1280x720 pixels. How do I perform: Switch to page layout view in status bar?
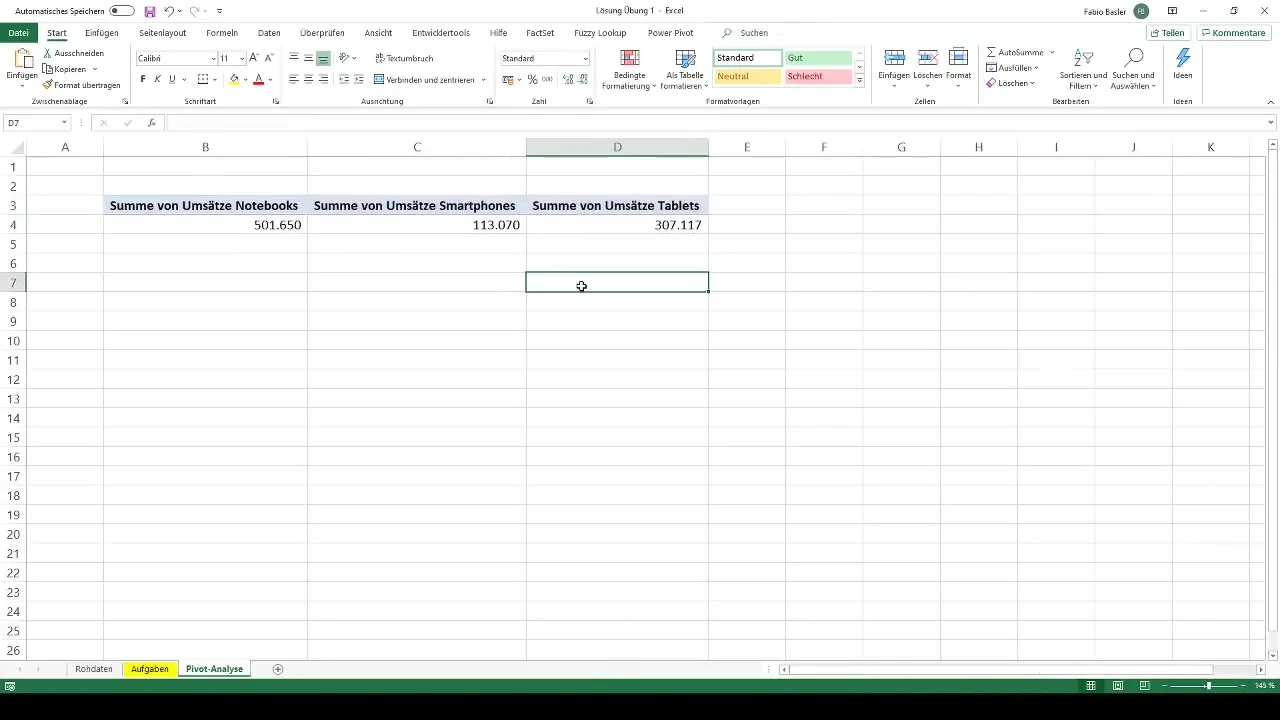[1118, 686]
